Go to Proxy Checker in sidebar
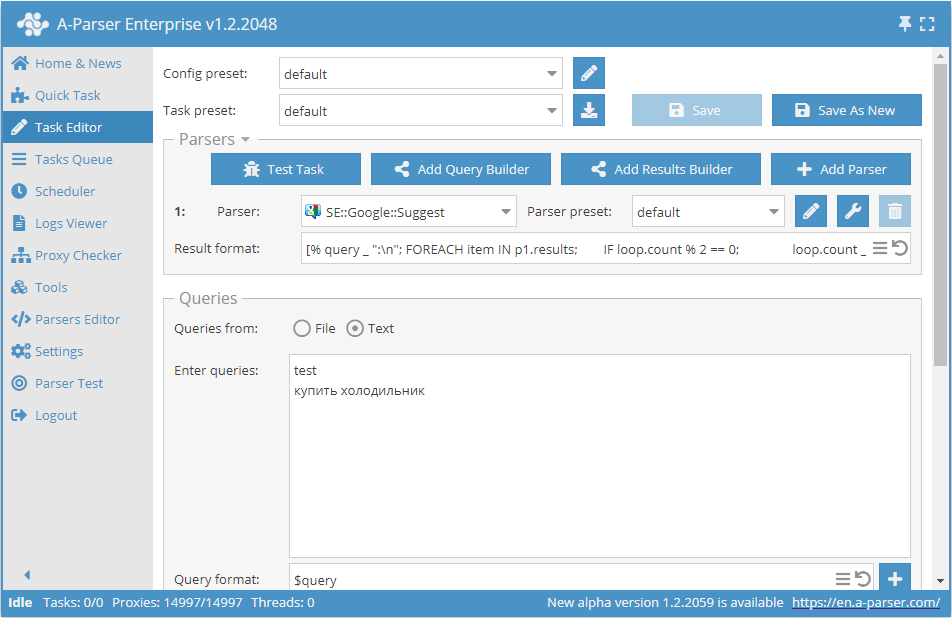The width and height of the screenshot is (952, 618). click(x=78, y=255)
